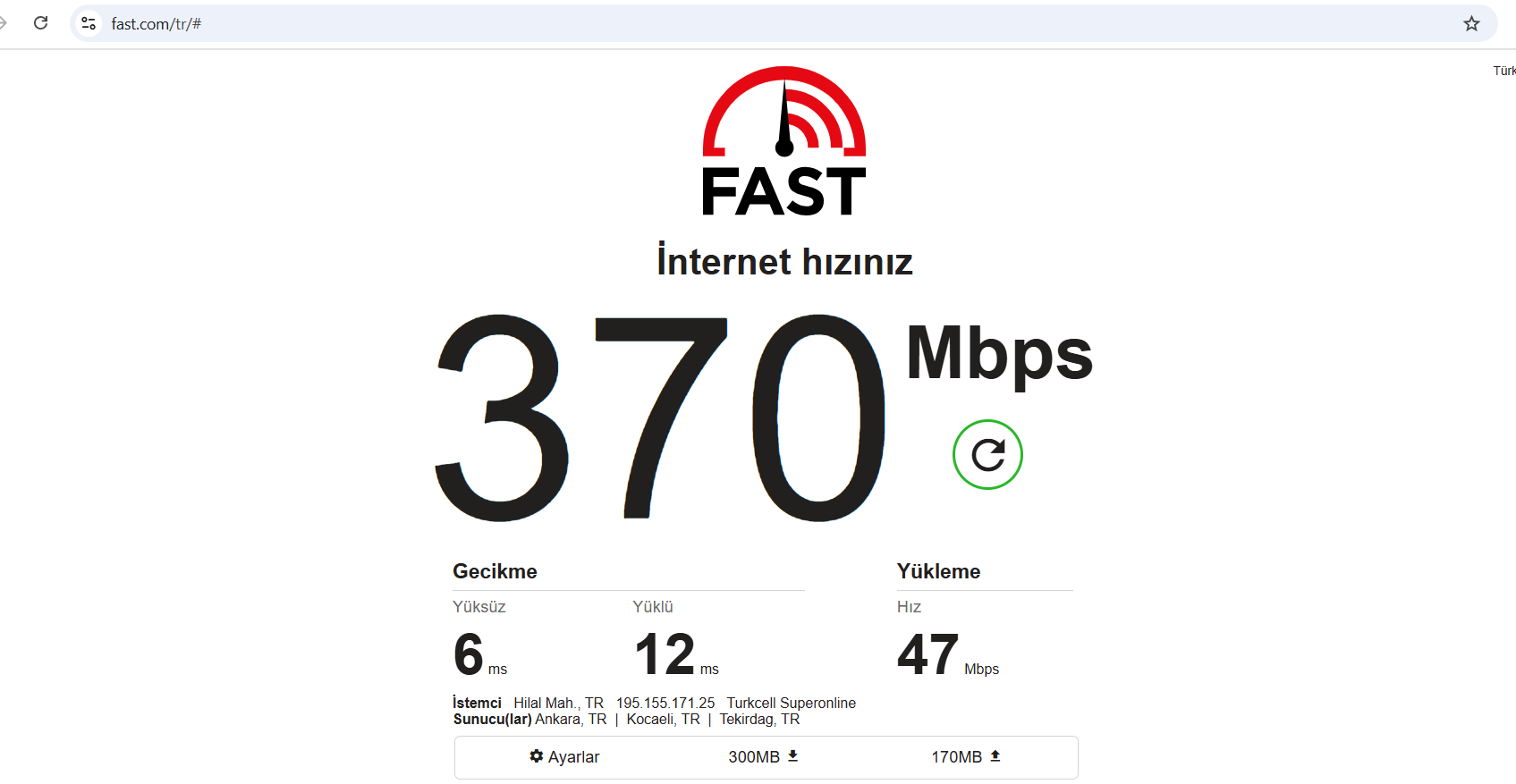This screenshot has height=784, width=1516.
Task: Open the Türkçe language selector
Action: 1504,71
